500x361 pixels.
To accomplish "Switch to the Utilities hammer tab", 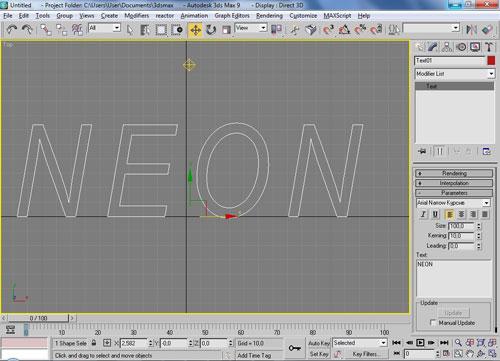I will [x=489, y=47].
